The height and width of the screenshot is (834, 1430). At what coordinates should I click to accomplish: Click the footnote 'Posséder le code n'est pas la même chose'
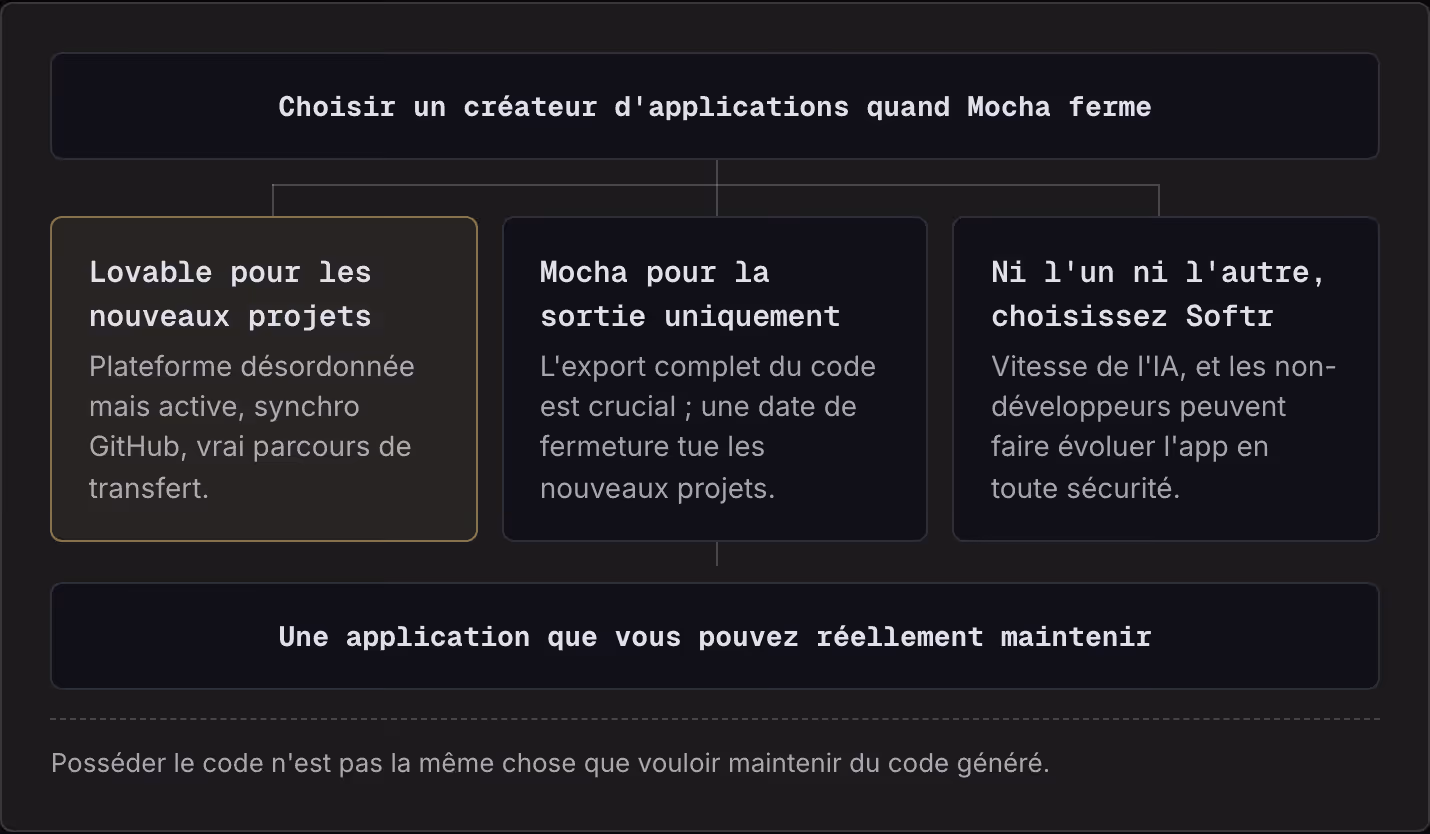(550, 763)
